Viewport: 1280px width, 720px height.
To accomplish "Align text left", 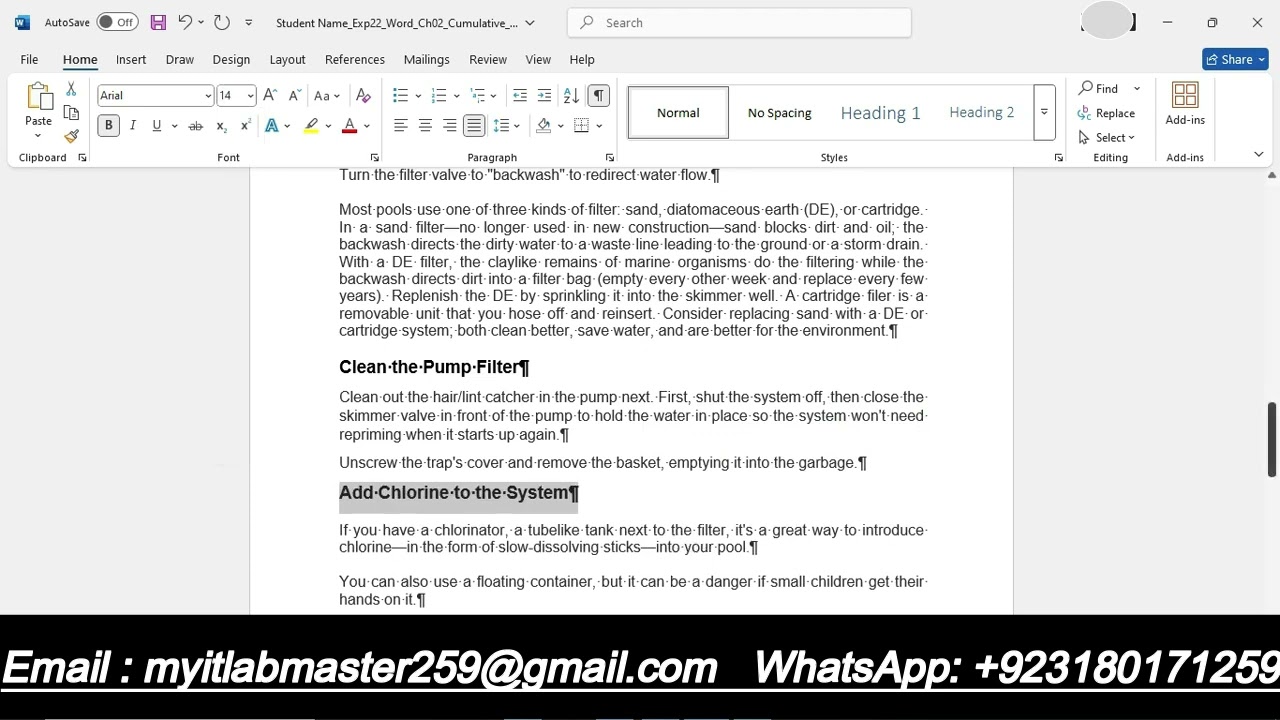I will coord(401,126).
